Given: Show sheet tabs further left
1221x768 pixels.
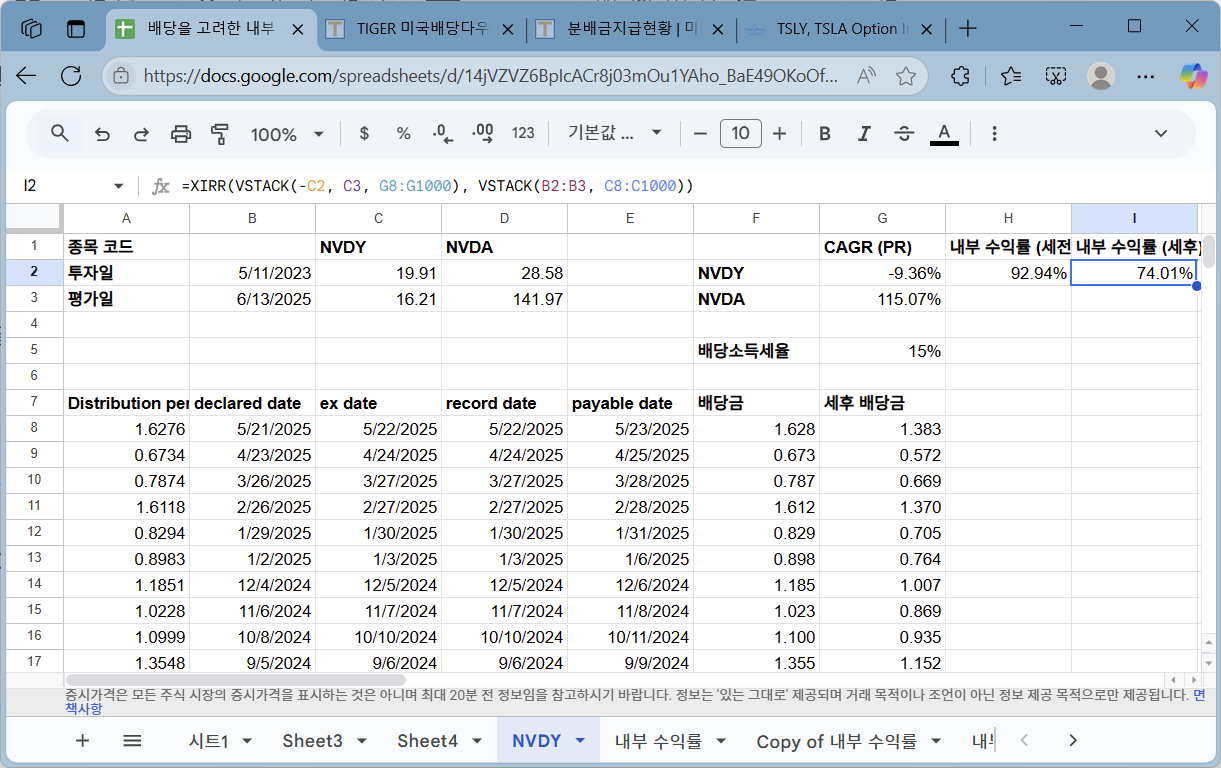Looking at the screenshot, I should tap(1023, 741).
